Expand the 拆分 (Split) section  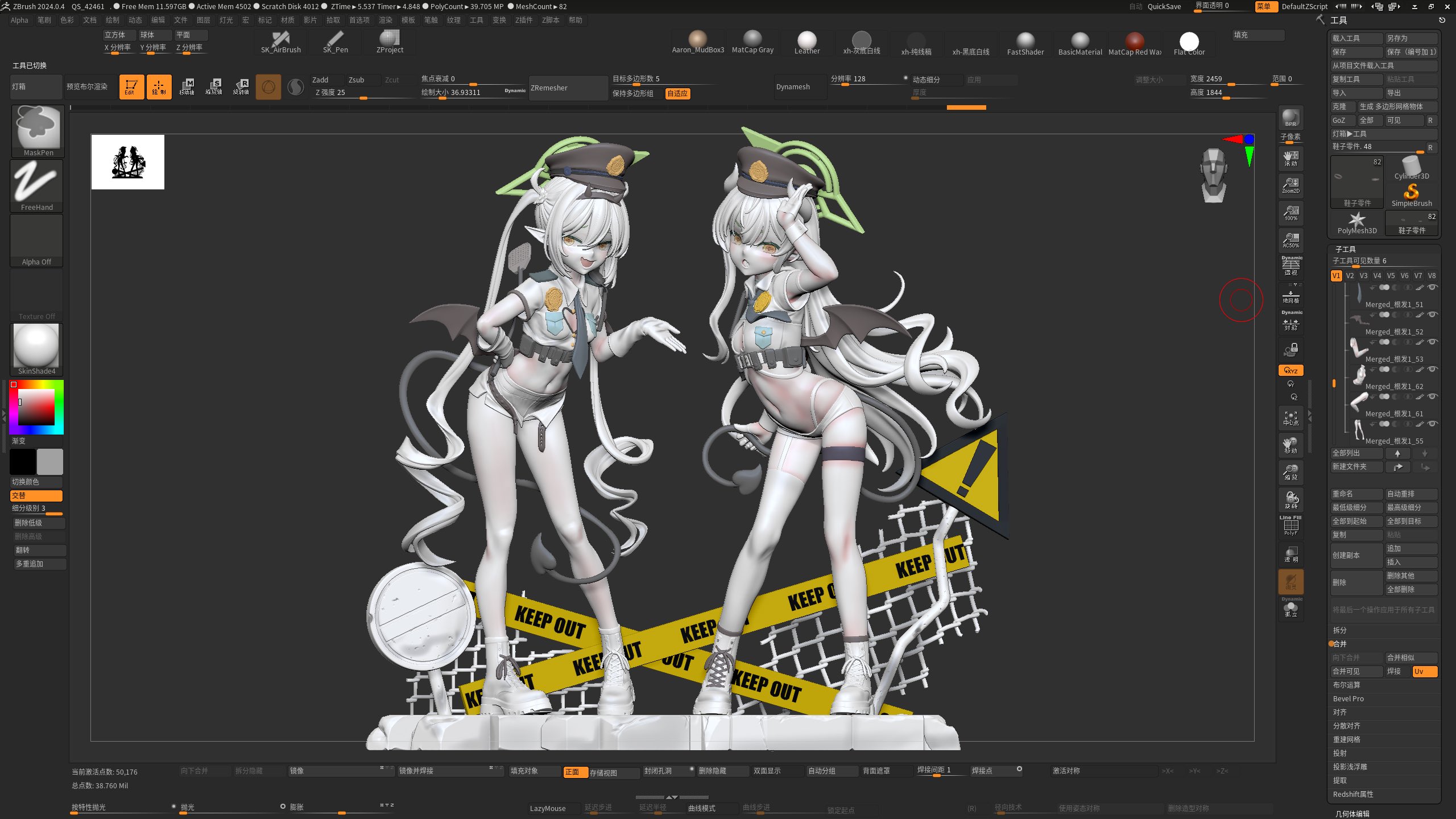click(x=1340, y=630)
